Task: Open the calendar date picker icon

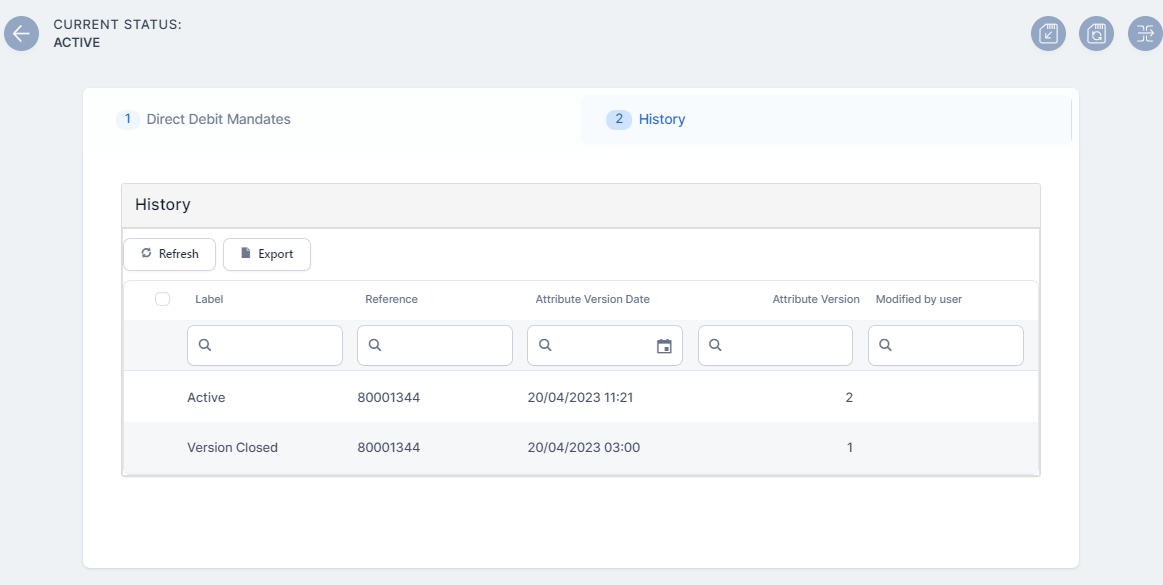Action: tap(664, 346)
